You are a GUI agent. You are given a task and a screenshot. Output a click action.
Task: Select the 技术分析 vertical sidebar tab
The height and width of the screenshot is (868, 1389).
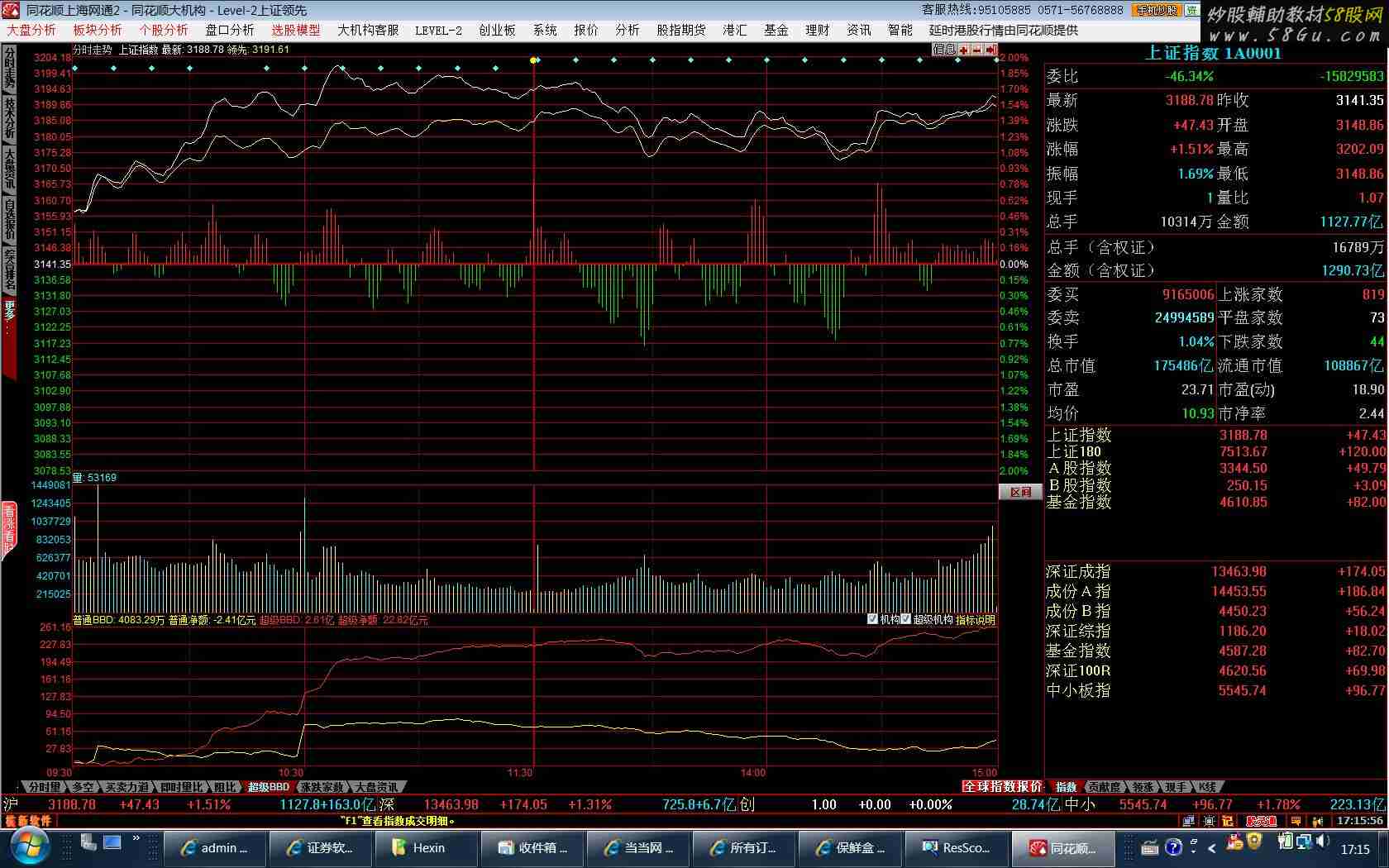click(9, 118)
